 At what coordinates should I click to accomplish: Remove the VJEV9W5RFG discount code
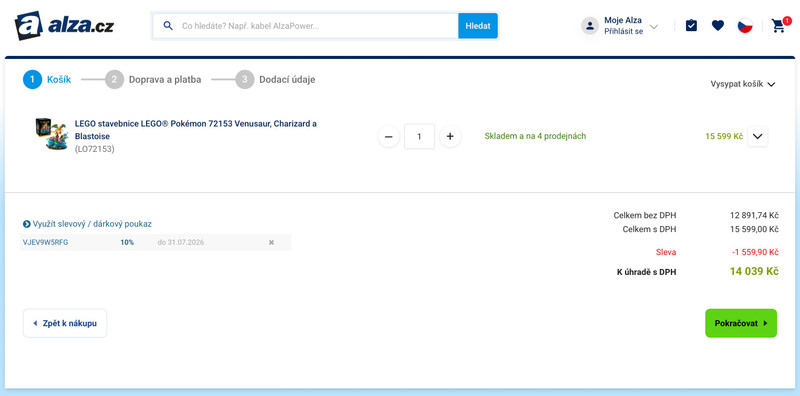271,242
